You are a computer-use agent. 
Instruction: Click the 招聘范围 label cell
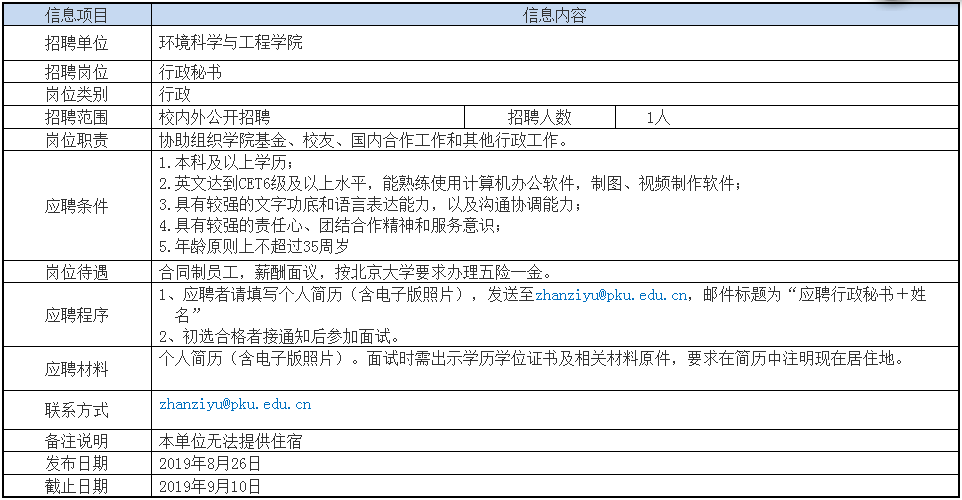tap(77, 117)
